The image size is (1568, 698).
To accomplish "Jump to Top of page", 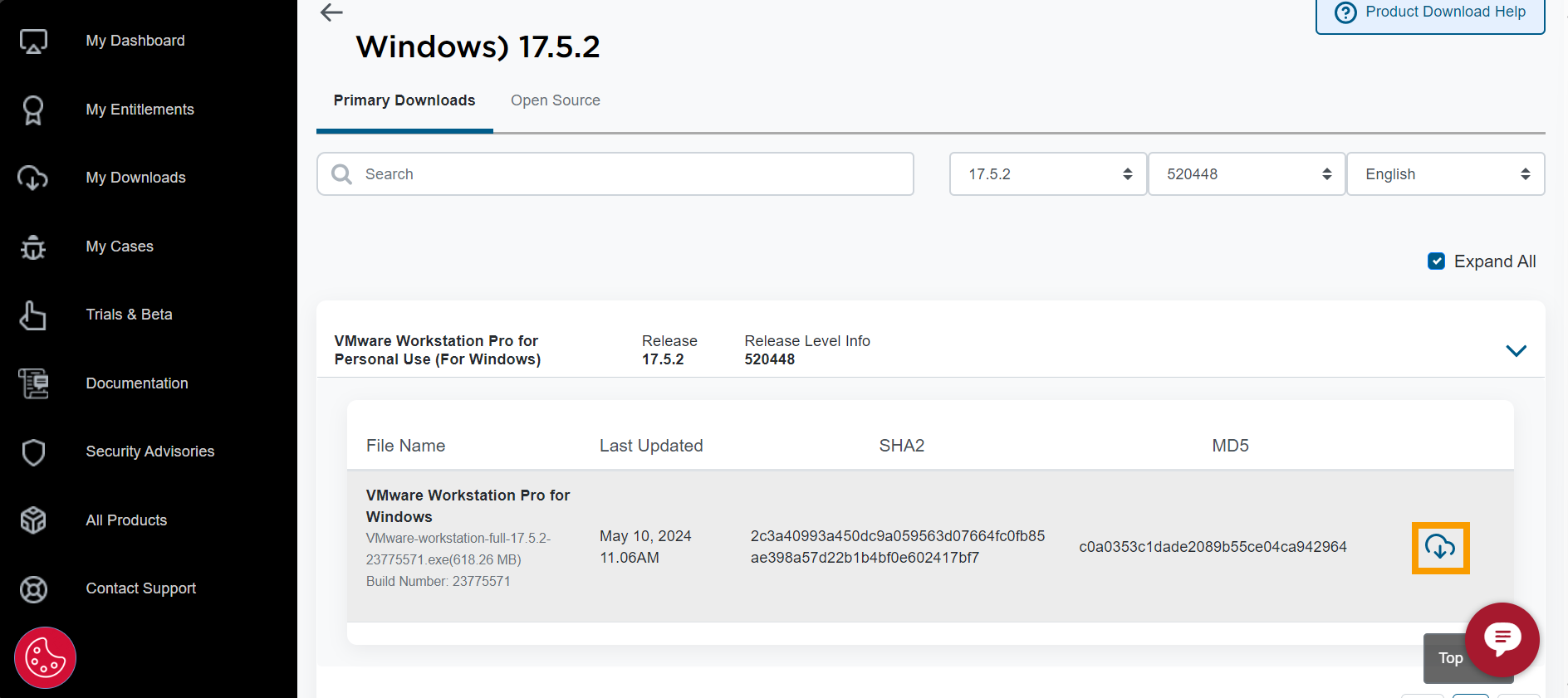I will click(x=1451, y=658).
